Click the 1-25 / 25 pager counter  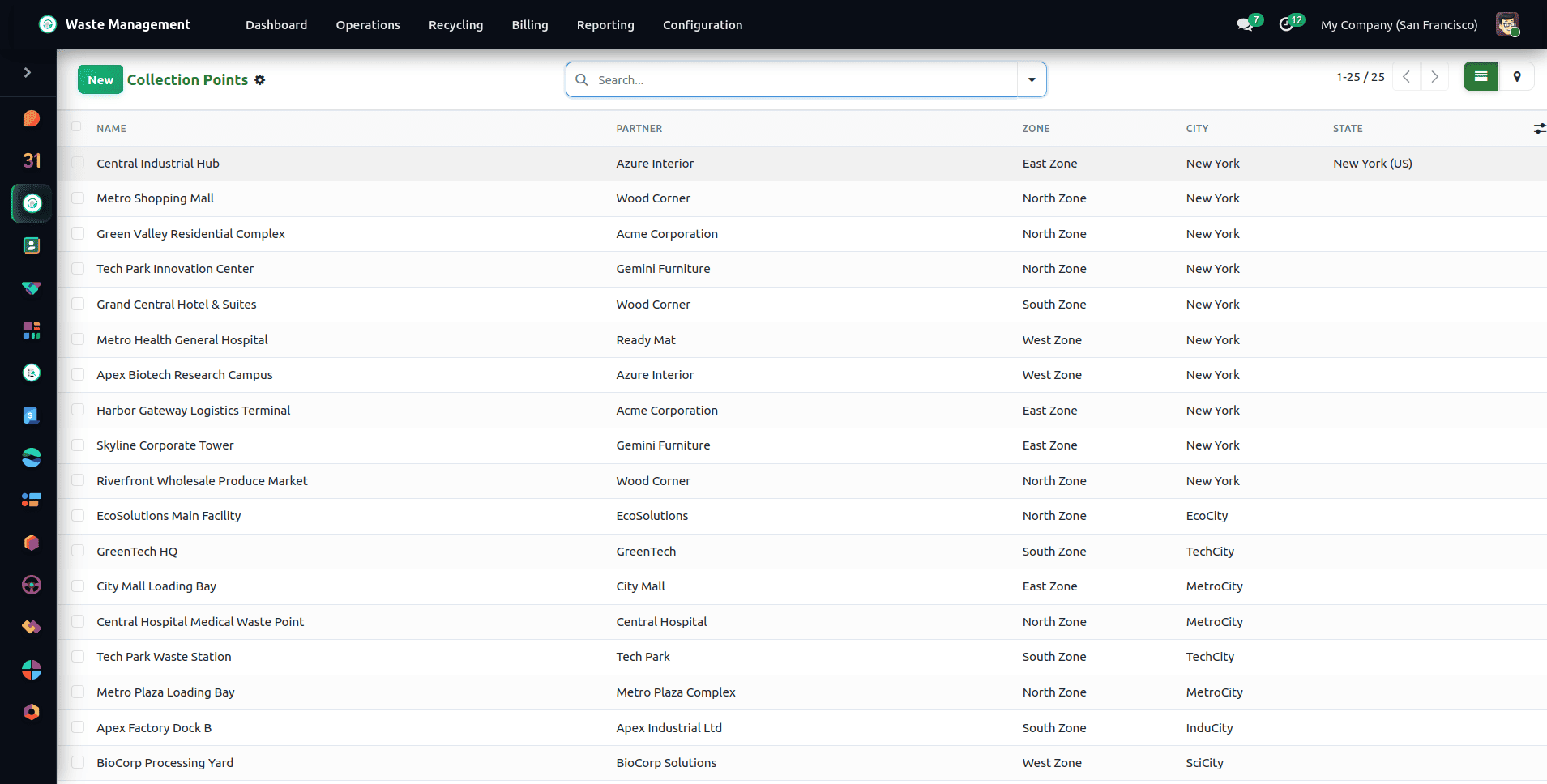(1361, 77)
